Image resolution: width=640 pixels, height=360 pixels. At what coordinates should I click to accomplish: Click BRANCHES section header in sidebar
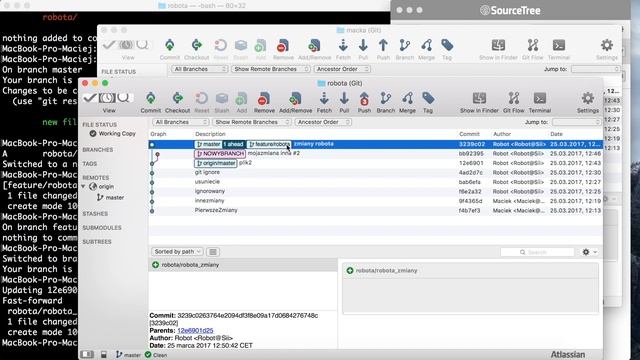(x=98, y=150)
